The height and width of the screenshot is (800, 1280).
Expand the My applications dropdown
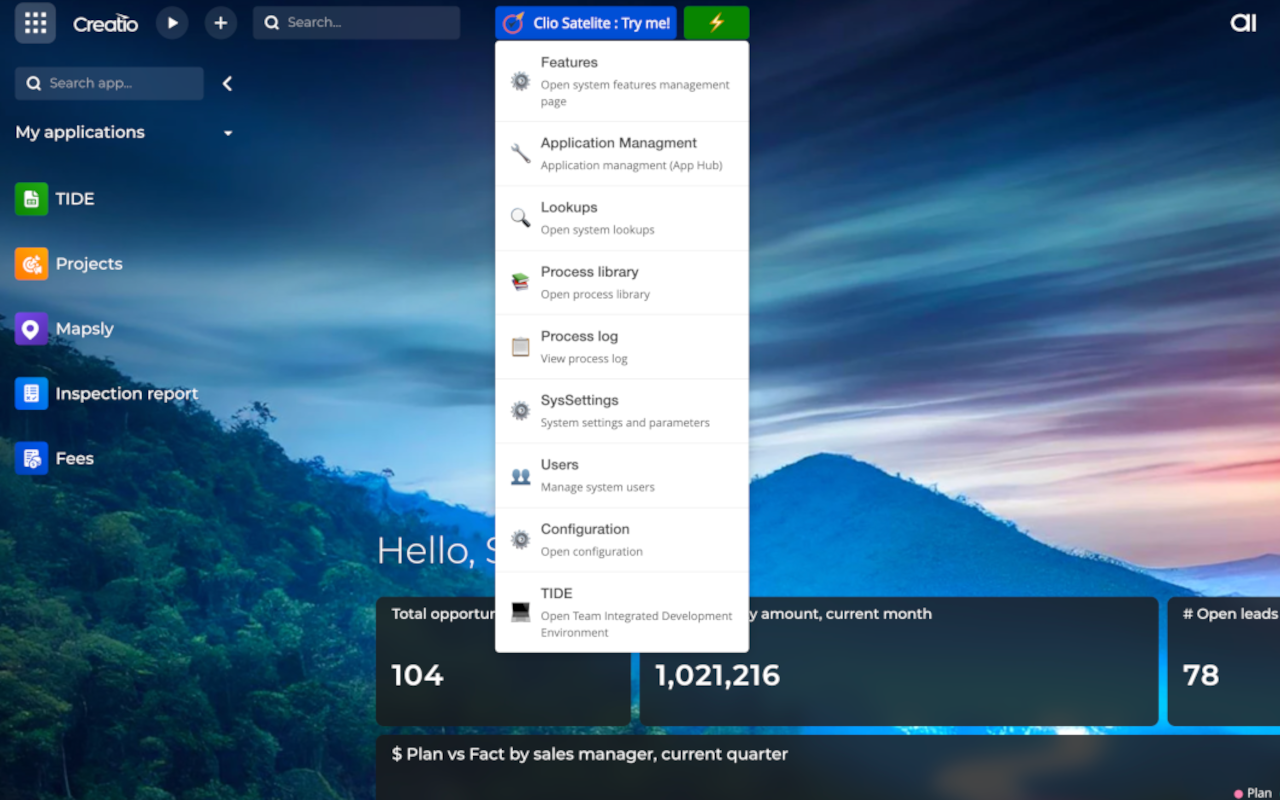point(228,133)
